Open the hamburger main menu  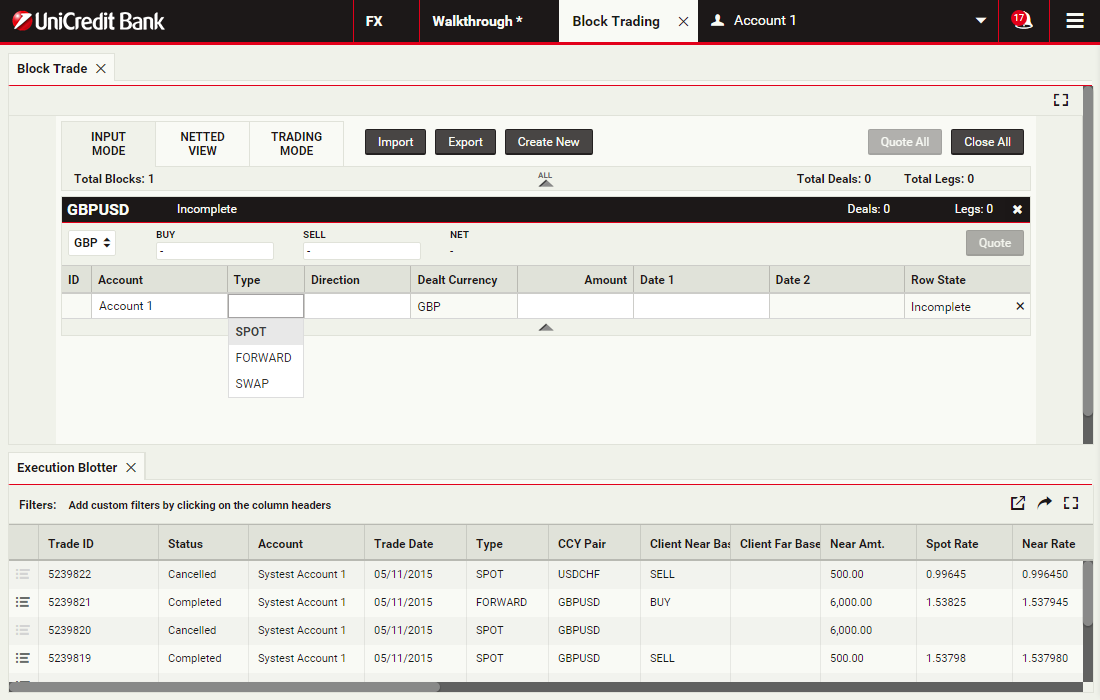click(1075, 21)
